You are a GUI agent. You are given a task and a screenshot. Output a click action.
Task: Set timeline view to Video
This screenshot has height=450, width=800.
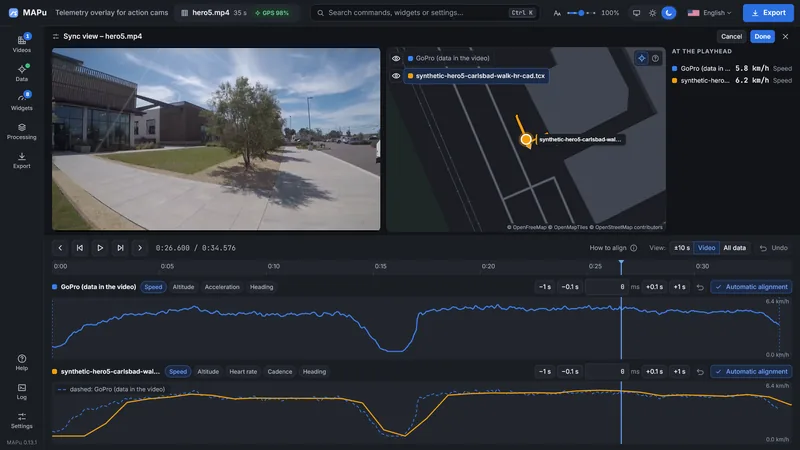[706, 248]
